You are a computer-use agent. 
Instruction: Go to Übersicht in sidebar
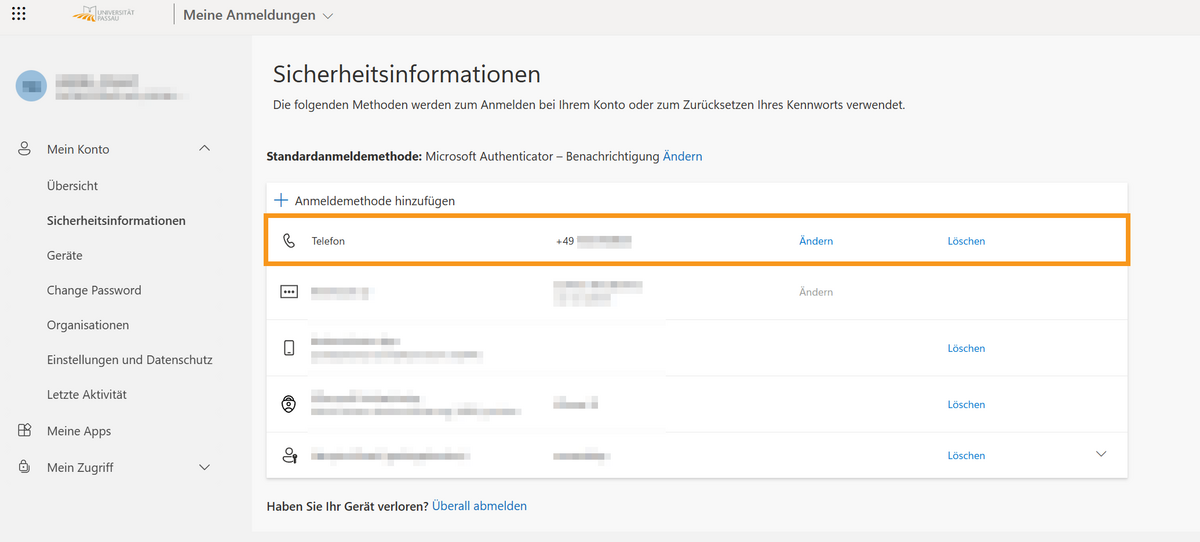click(x=72, y=186)
